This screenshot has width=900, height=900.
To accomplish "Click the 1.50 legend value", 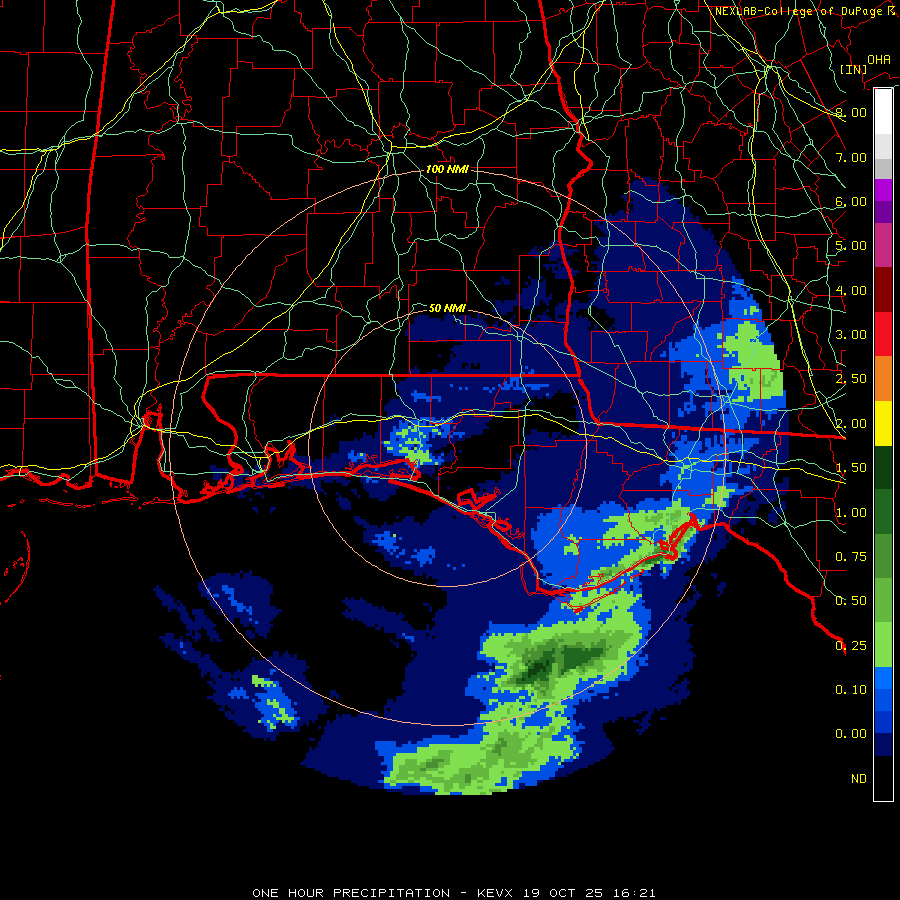I will (x=851, y=468).
